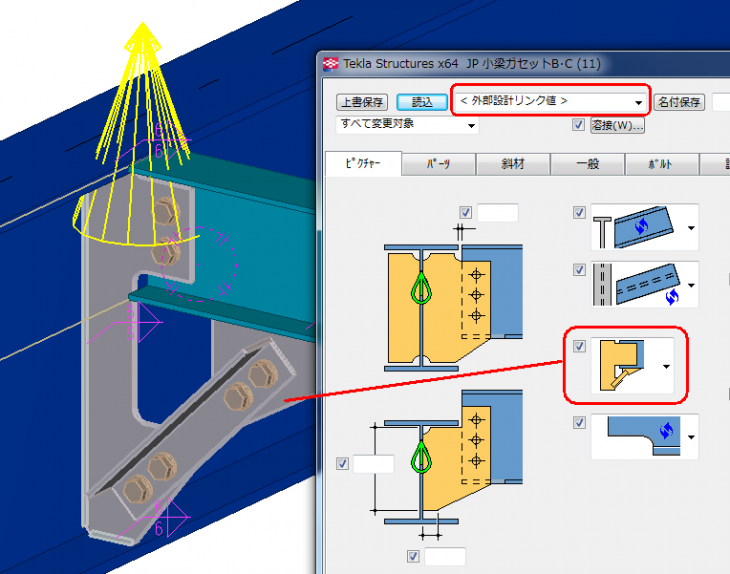Switch to the ボルト tab

click(x=661, y=164)
